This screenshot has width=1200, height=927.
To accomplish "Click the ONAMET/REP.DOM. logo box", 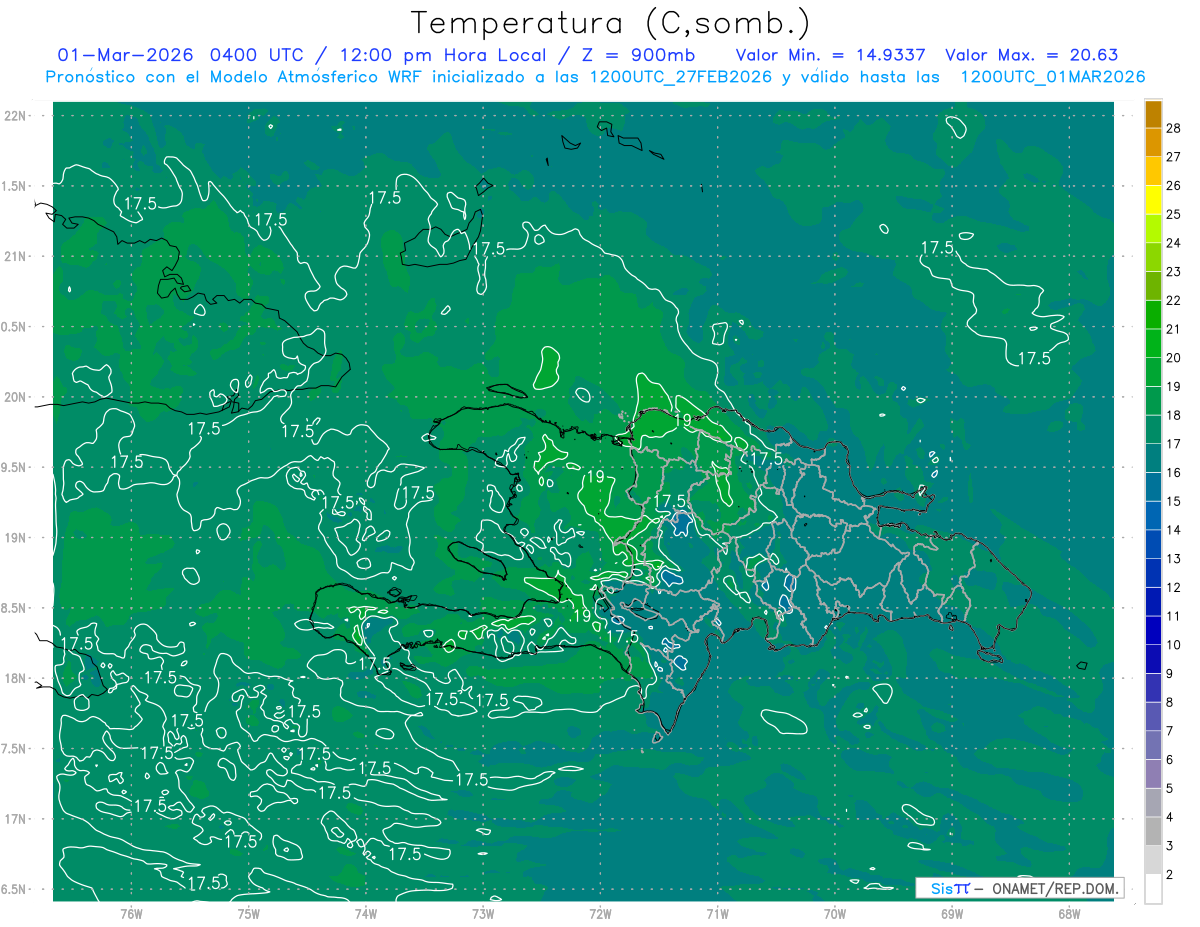I will click(x=1019, y=888).
